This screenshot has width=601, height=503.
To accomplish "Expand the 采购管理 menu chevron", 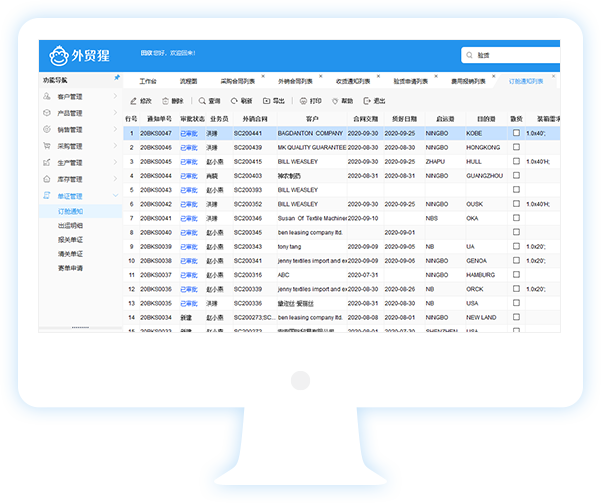I will pos(115,146).
